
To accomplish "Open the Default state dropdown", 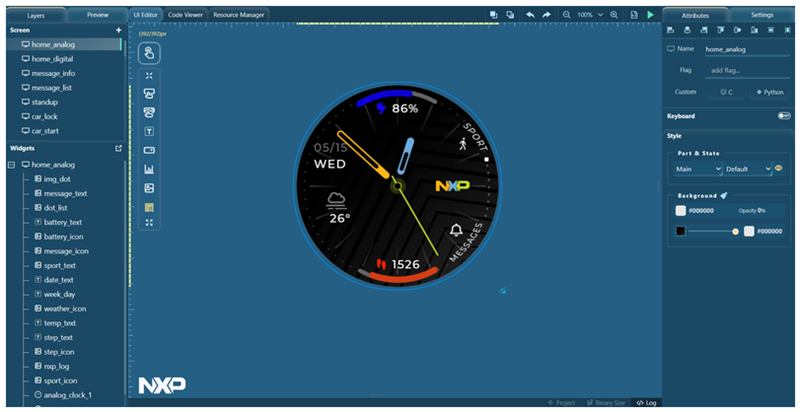I will [748, 169].
